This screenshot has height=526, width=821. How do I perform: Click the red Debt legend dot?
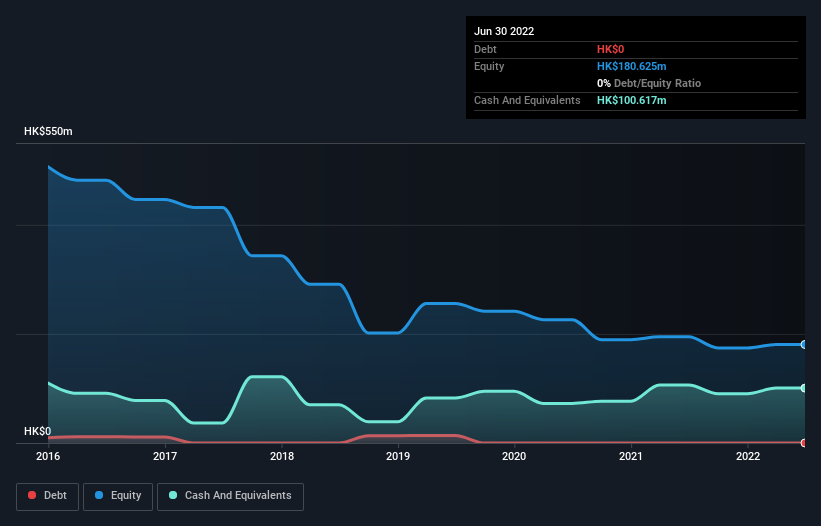point(32,495)
